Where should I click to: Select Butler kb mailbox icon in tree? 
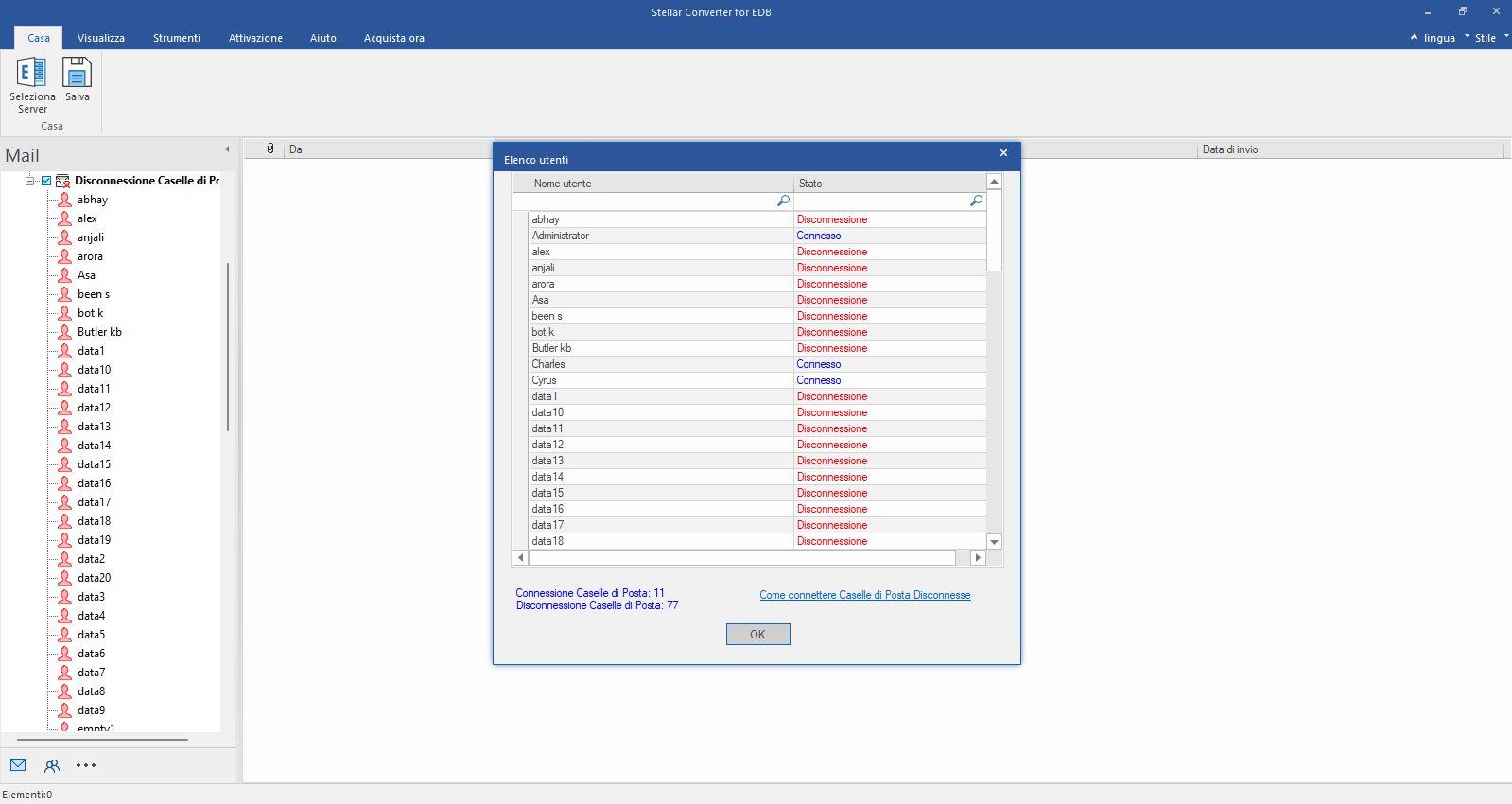click(64, 332)
